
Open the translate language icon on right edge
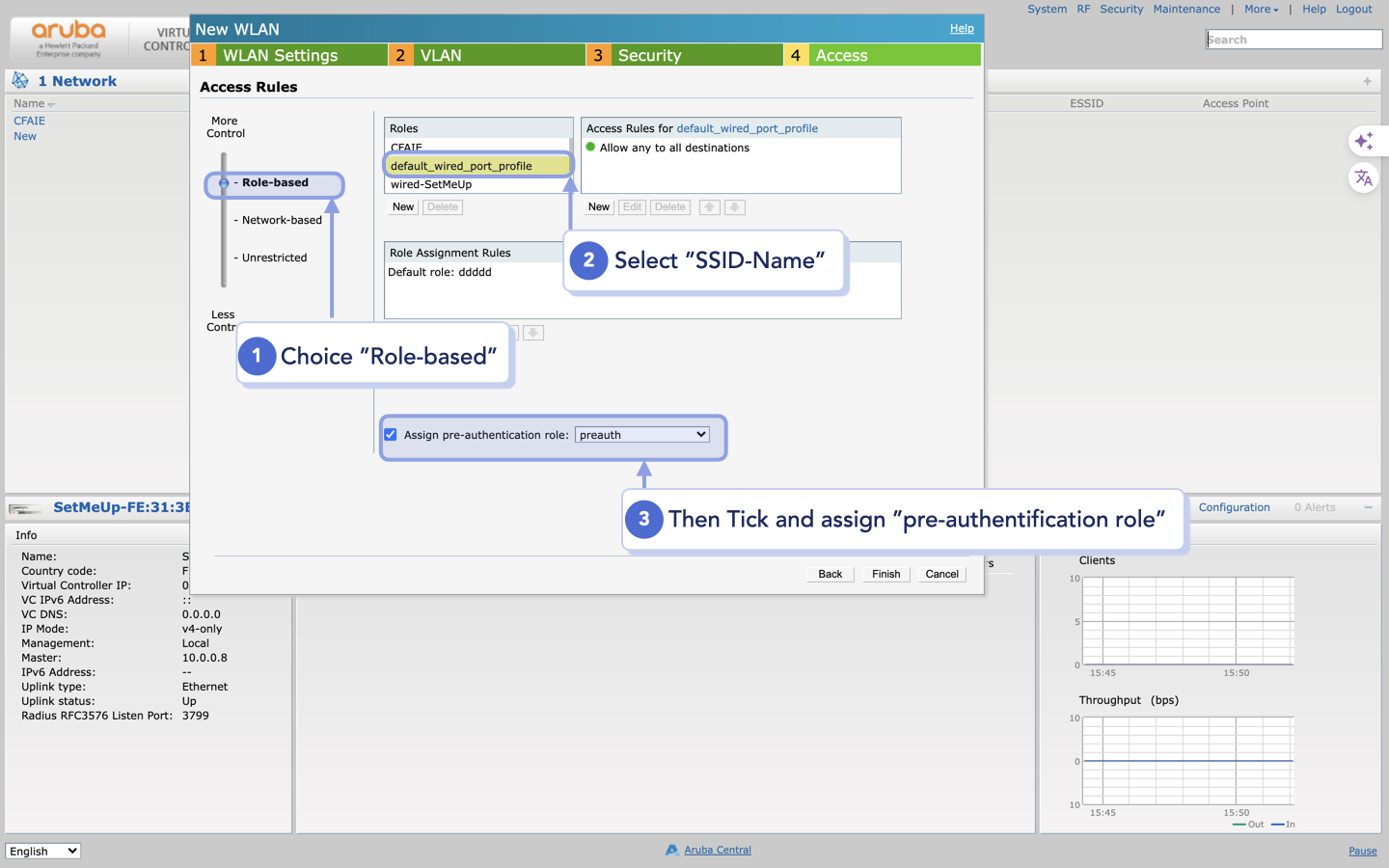pos(1364,178)
